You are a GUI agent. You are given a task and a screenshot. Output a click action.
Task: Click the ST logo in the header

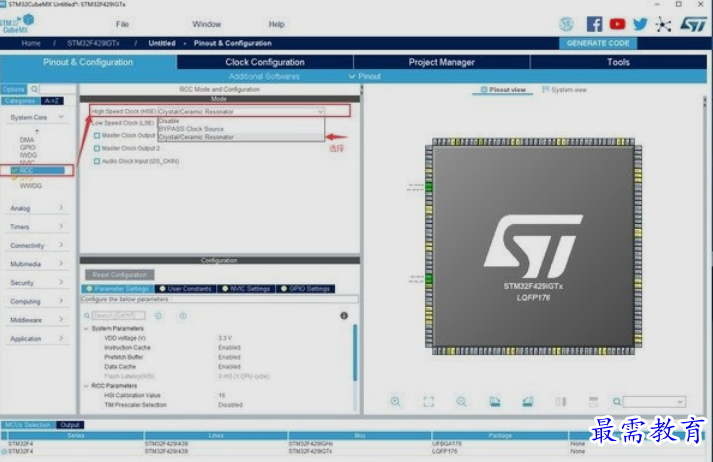[694, 24]
